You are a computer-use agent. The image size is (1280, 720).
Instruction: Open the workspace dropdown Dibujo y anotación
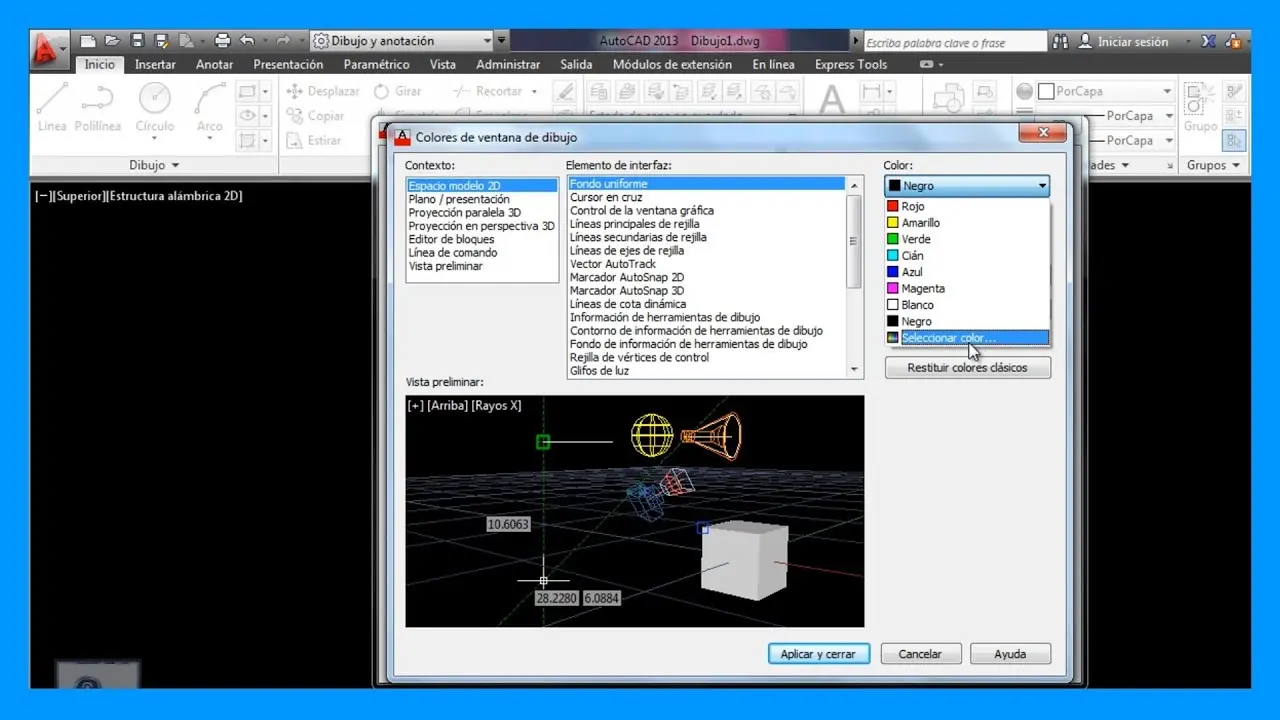[x=403, y=41]
